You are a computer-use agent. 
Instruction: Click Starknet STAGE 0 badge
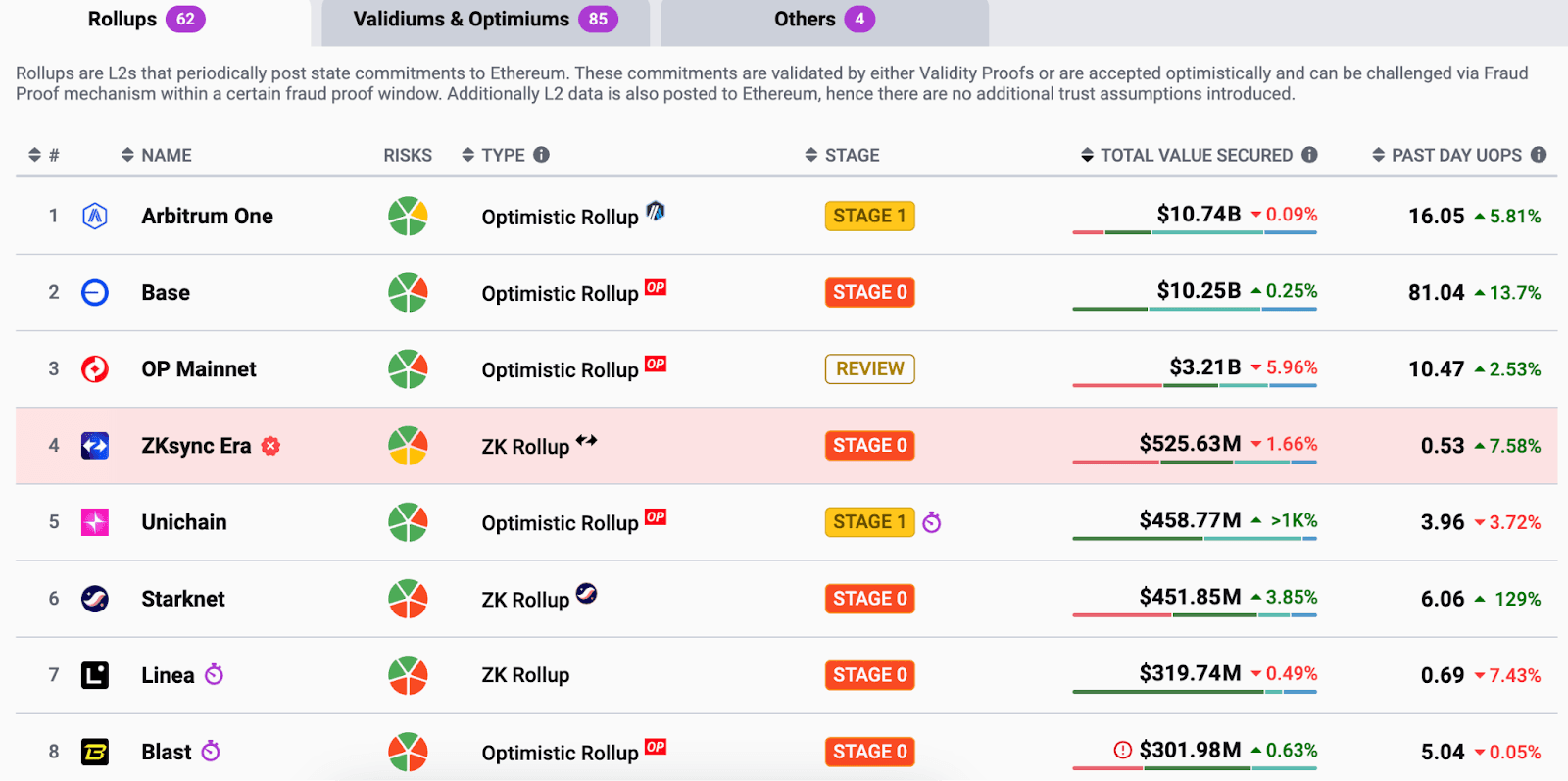869,599
